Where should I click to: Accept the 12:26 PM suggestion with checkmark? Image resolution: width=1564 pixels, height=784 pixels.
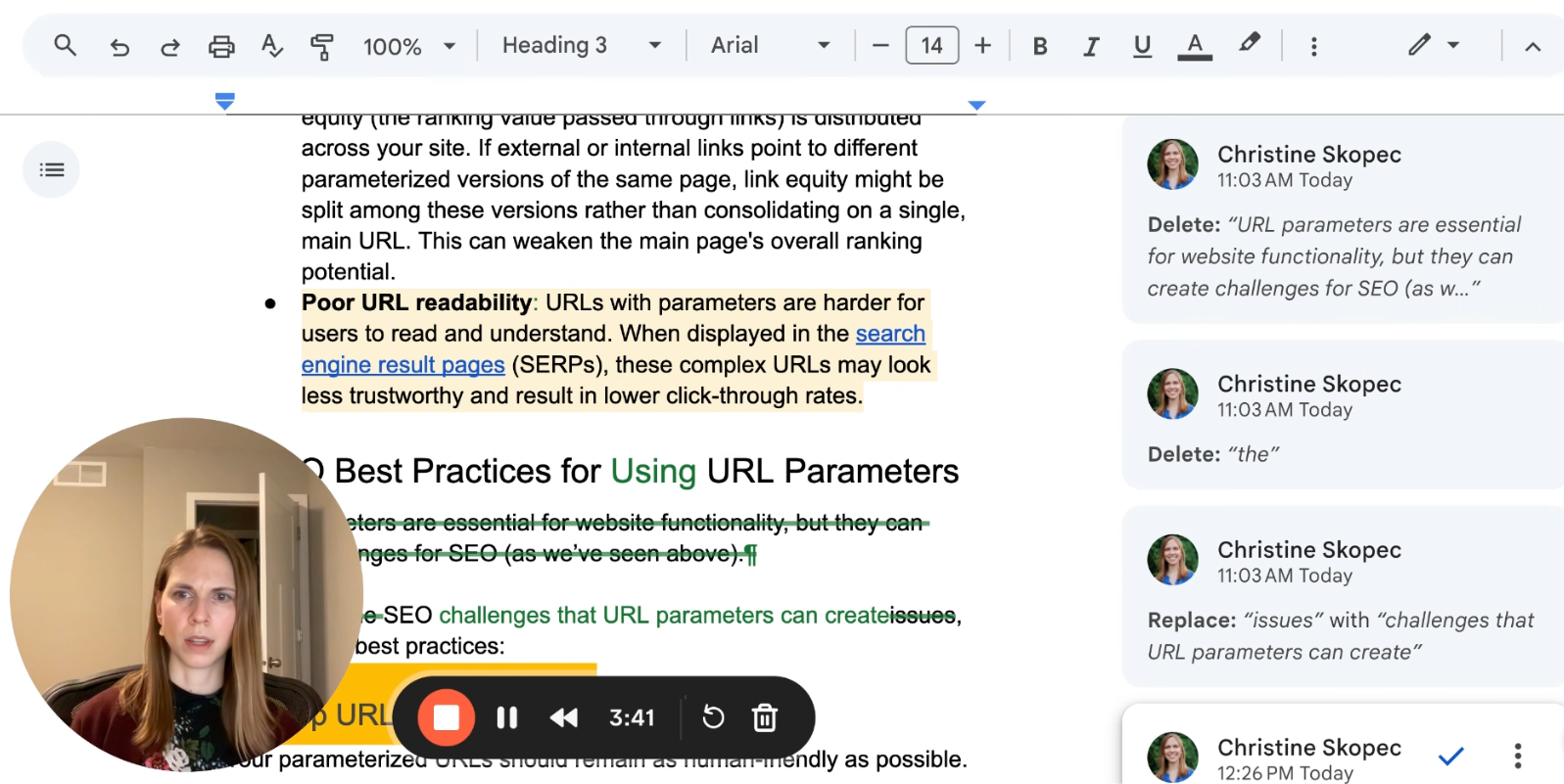coord(1450,756)
